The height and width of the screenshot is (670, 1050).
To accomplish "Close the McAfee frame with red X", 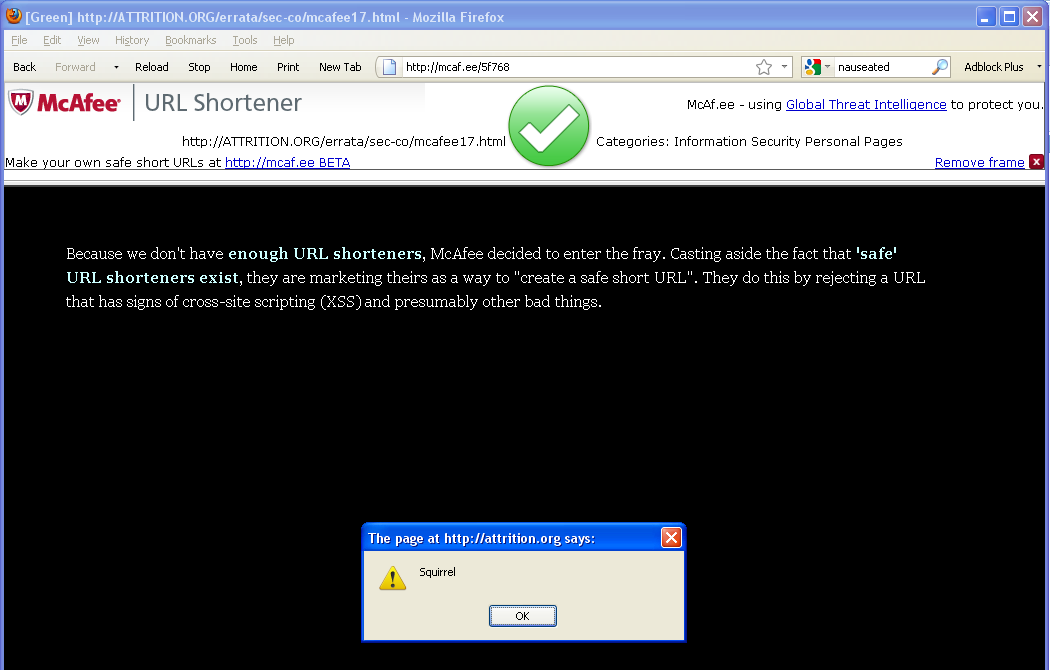I will tap(1036, 162).
